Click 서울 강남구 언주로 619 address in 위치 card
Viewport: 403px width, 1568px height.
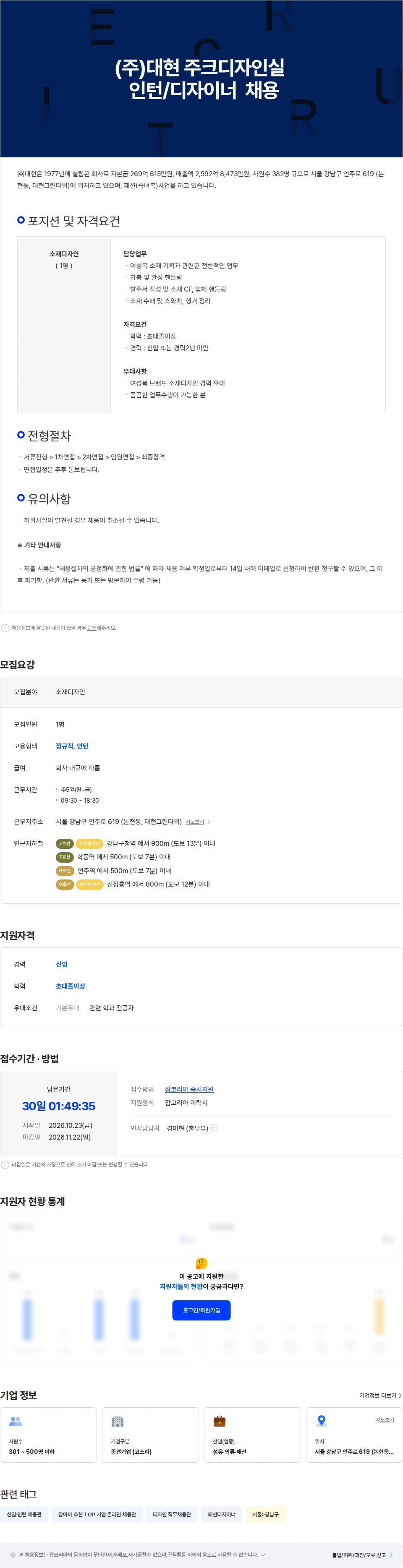coord(354,1452)
